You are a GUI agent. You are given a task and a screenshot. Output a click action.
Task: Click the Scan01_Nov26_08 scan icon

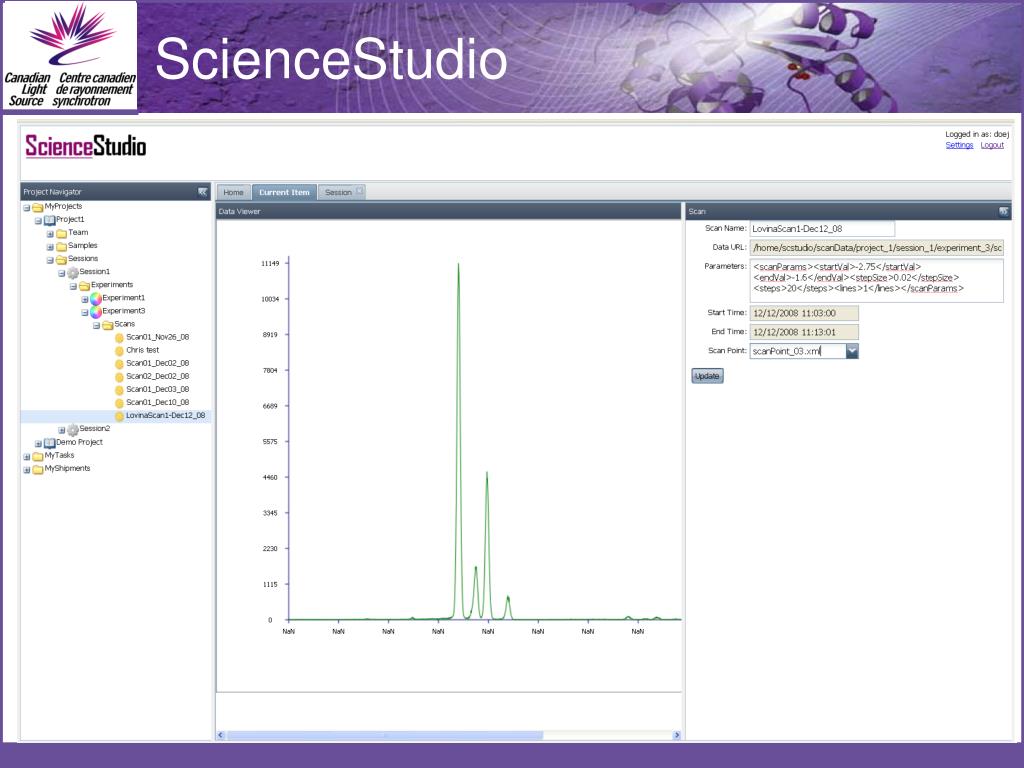[x=119, y=338]
